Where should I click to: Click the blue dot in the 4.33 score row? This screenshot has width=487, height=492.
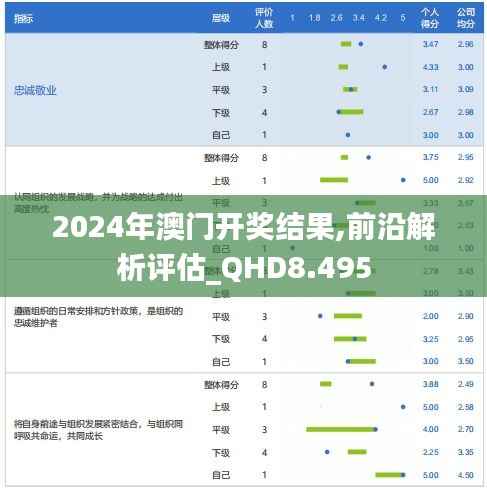384,67
